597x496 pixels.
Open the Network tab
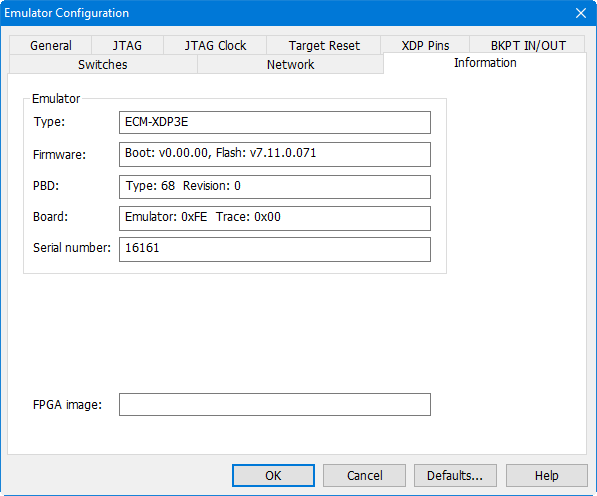tap(291, 64)
